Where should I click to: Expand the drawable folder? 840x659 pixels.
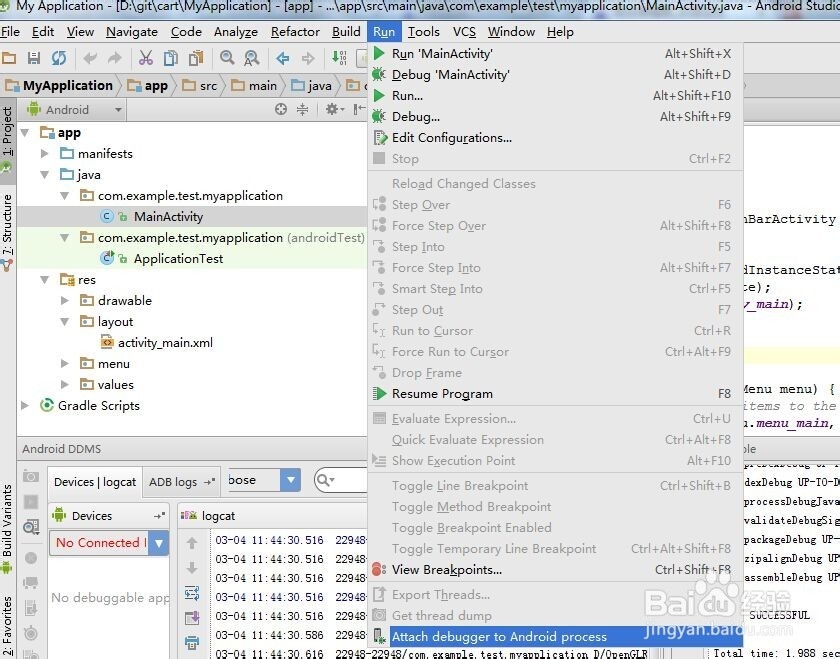65,301
